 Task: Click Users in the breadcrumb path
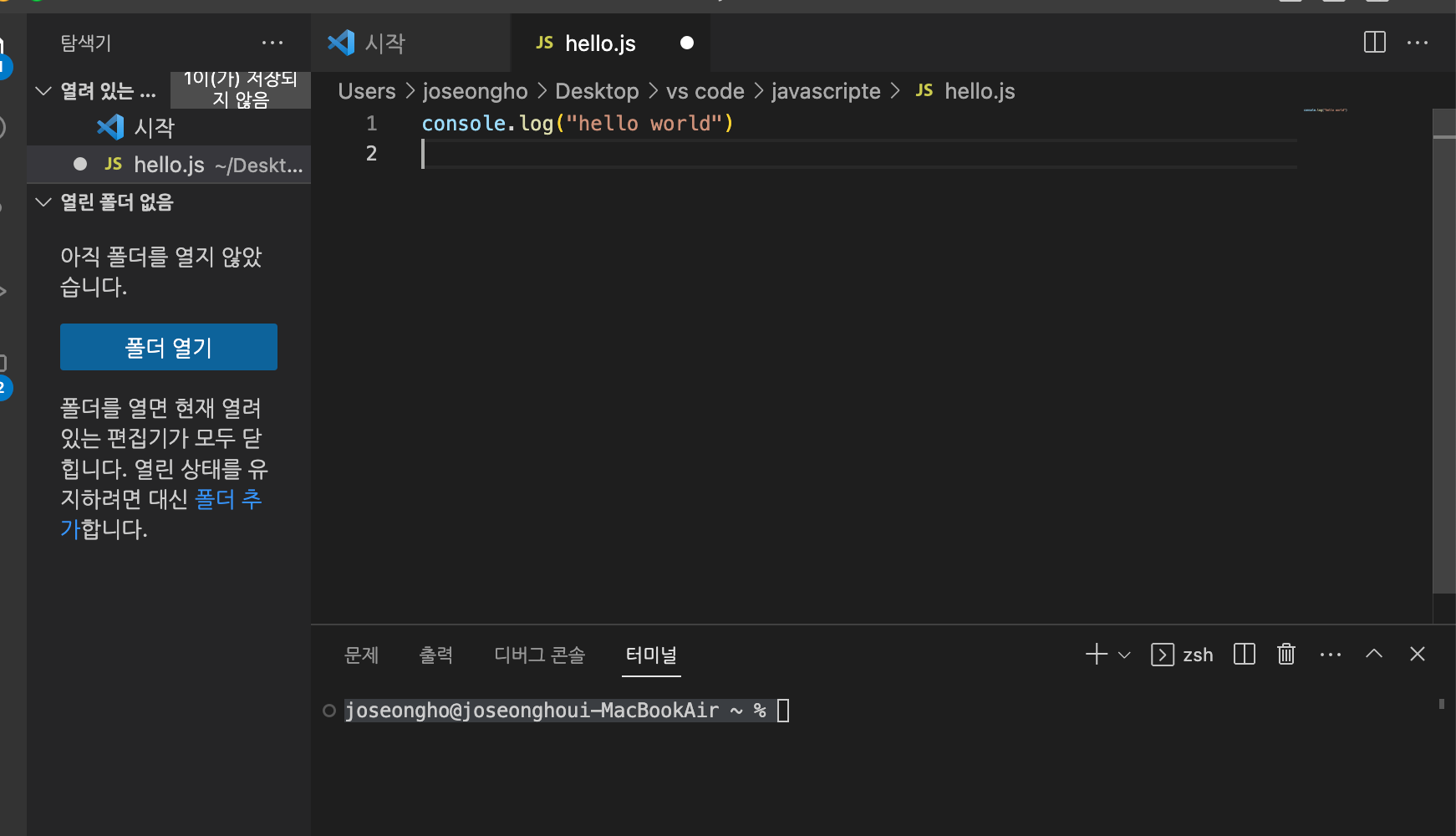pos(367,91)
